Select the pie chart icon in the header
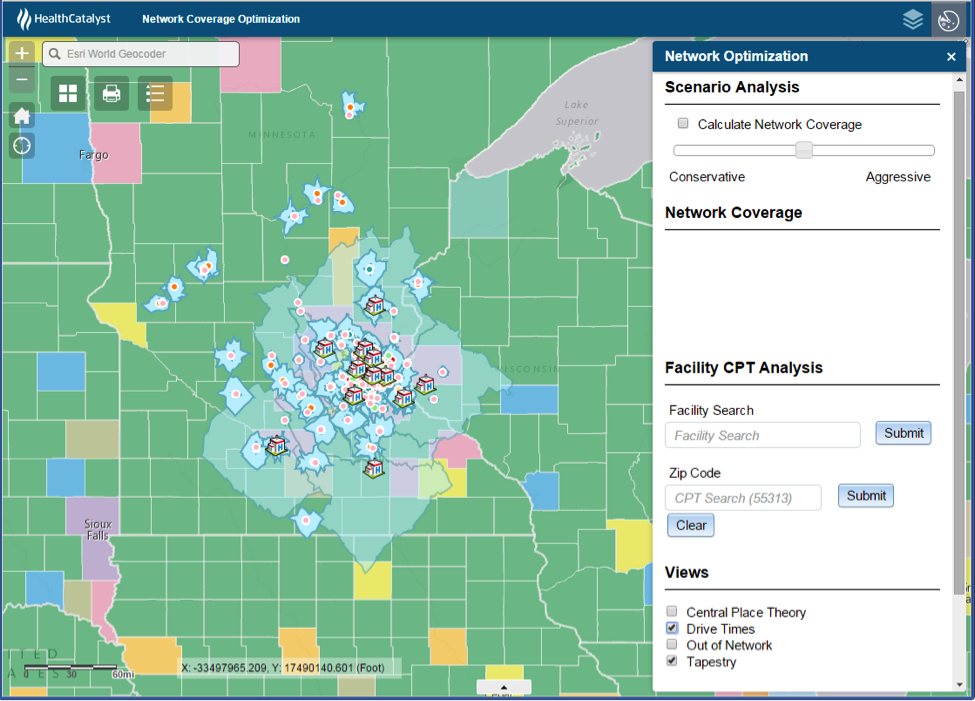This screenshot has height=701, width=975. (946, 18)
